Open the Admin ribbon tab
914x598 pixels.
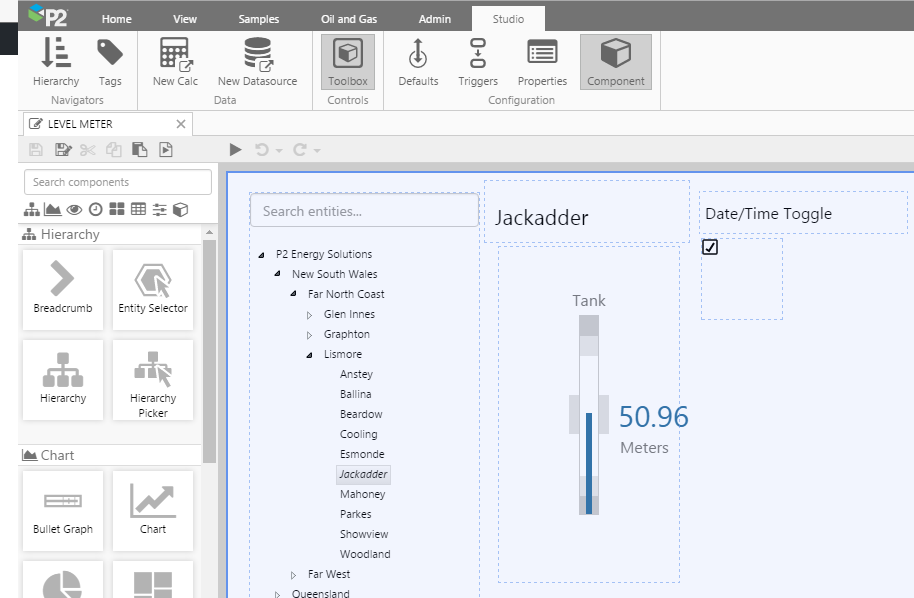pos(434,19)
